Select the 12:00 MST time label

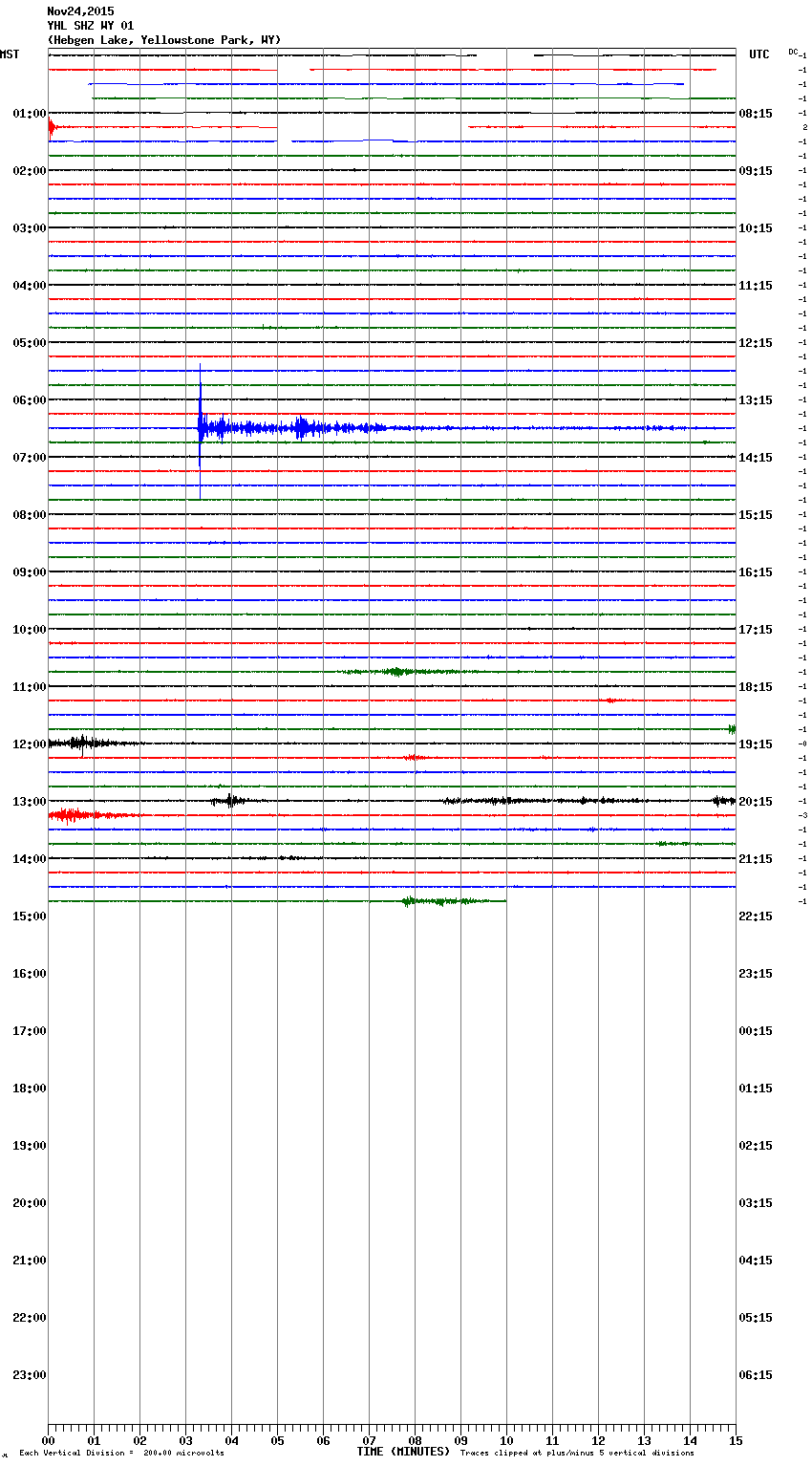pyautogui.click(x=30, y=744)
